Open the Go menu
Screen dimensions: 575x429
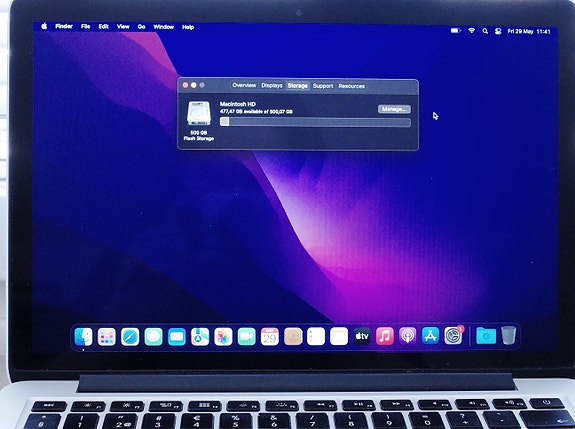(x=141, y=27)
